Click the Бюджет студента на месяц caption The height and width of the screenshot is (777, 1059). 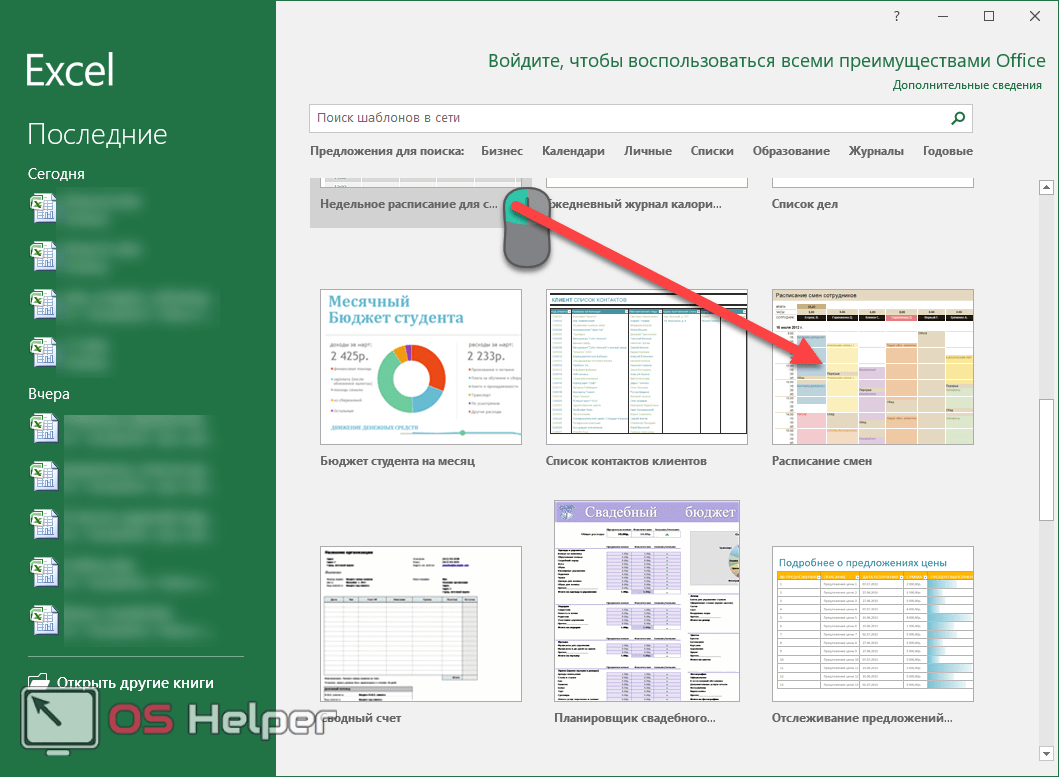click(x=397, y=461)
